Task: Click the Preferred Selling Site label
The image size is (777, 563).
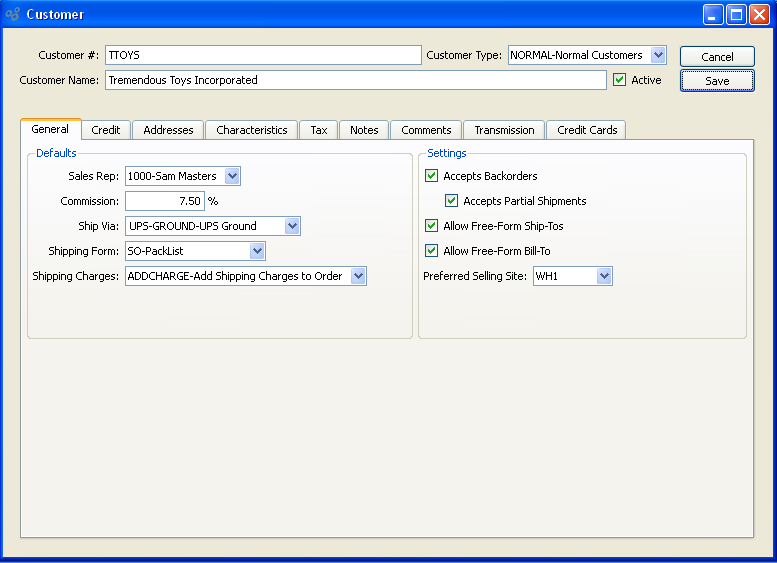Action: tap(475, 276)
